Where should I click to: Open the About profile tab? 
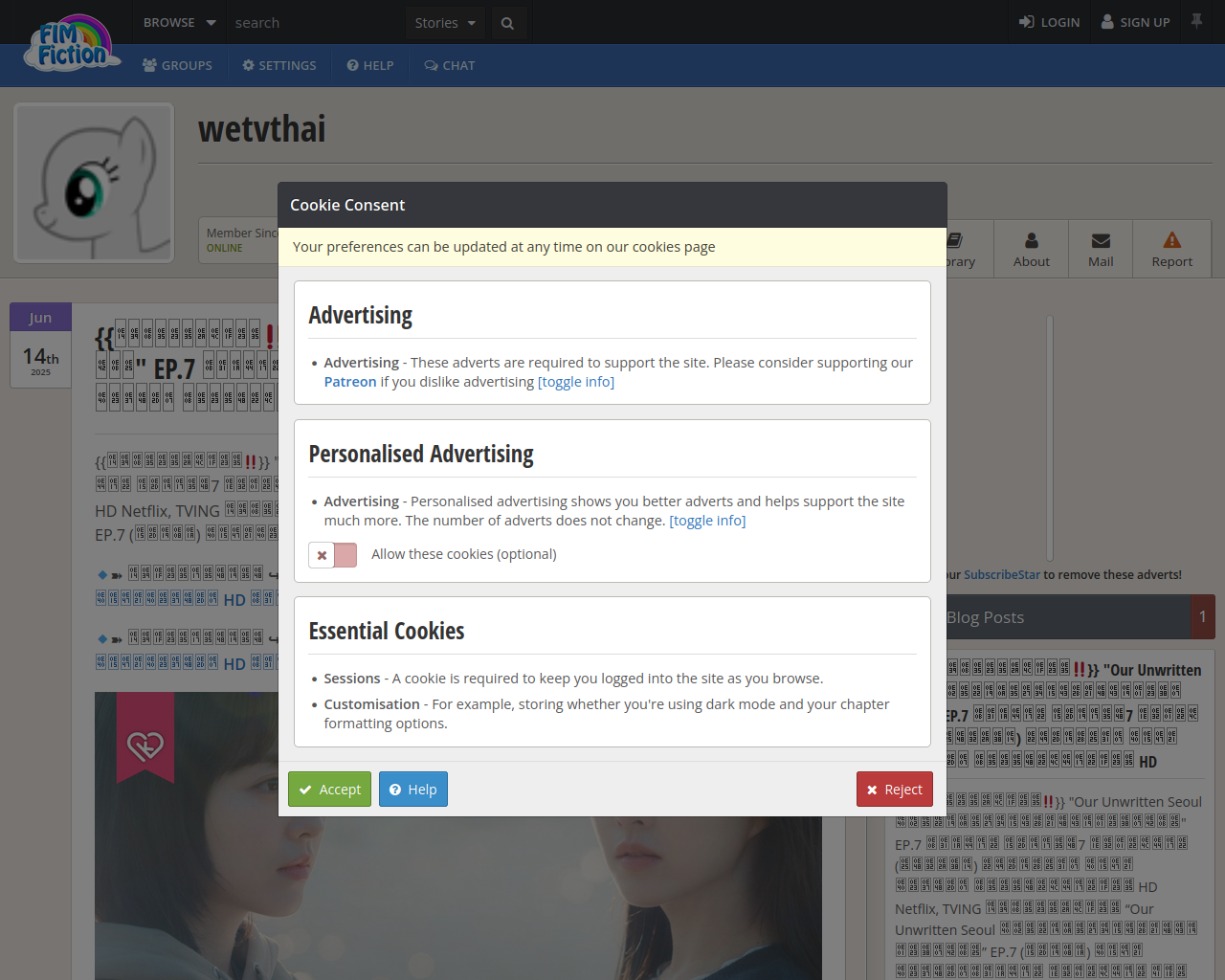(x=1032, y=249)
